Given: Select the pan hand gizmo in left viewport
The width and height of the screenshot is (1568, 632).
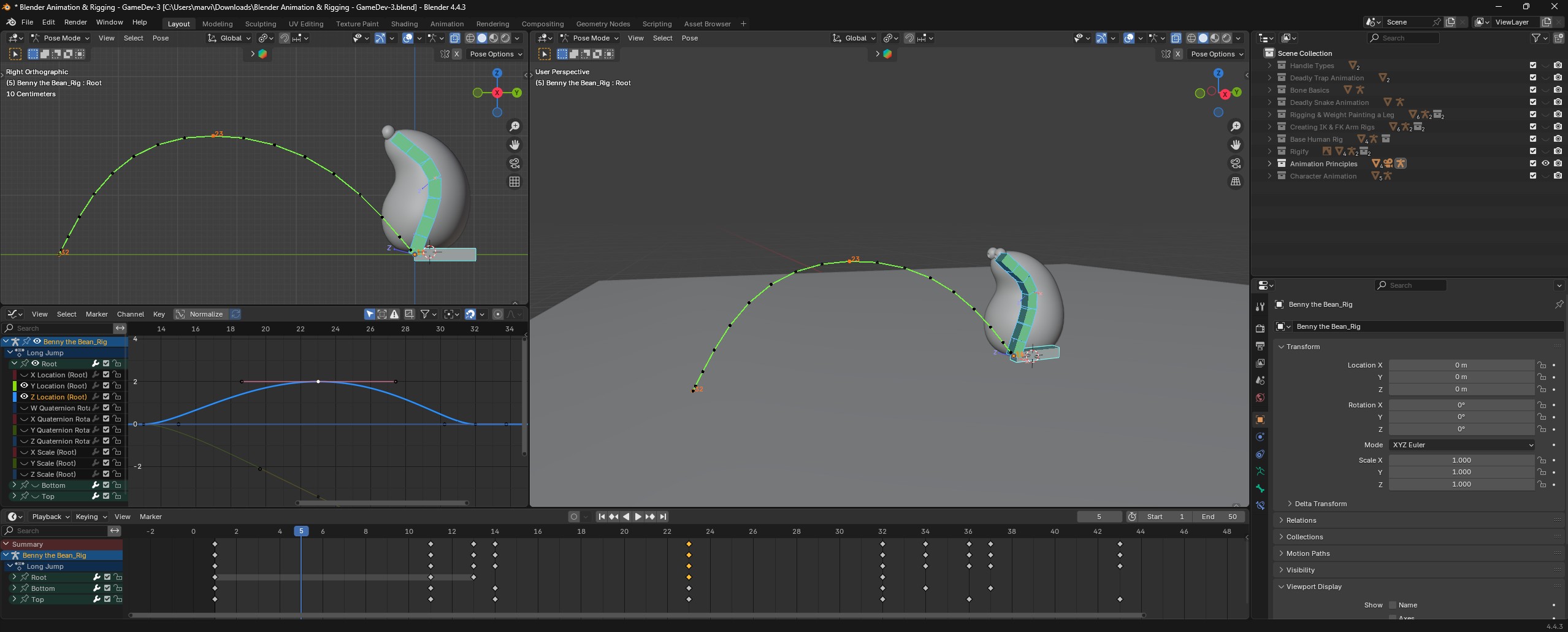Looking at the screenshot, I should point(514,145).
